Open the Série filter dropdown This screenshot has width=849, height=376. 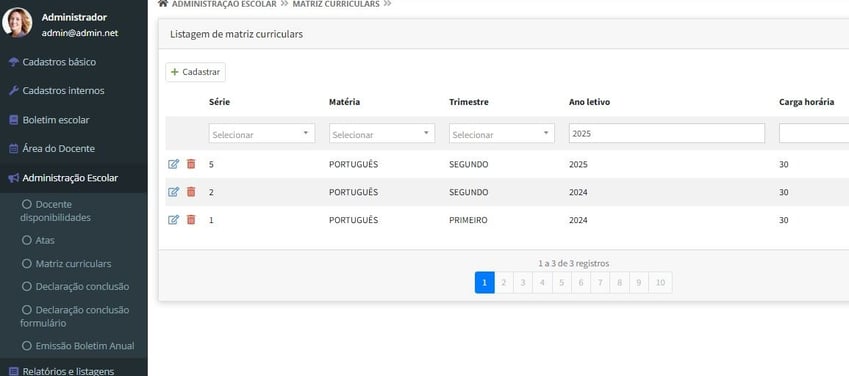[262, 133]
